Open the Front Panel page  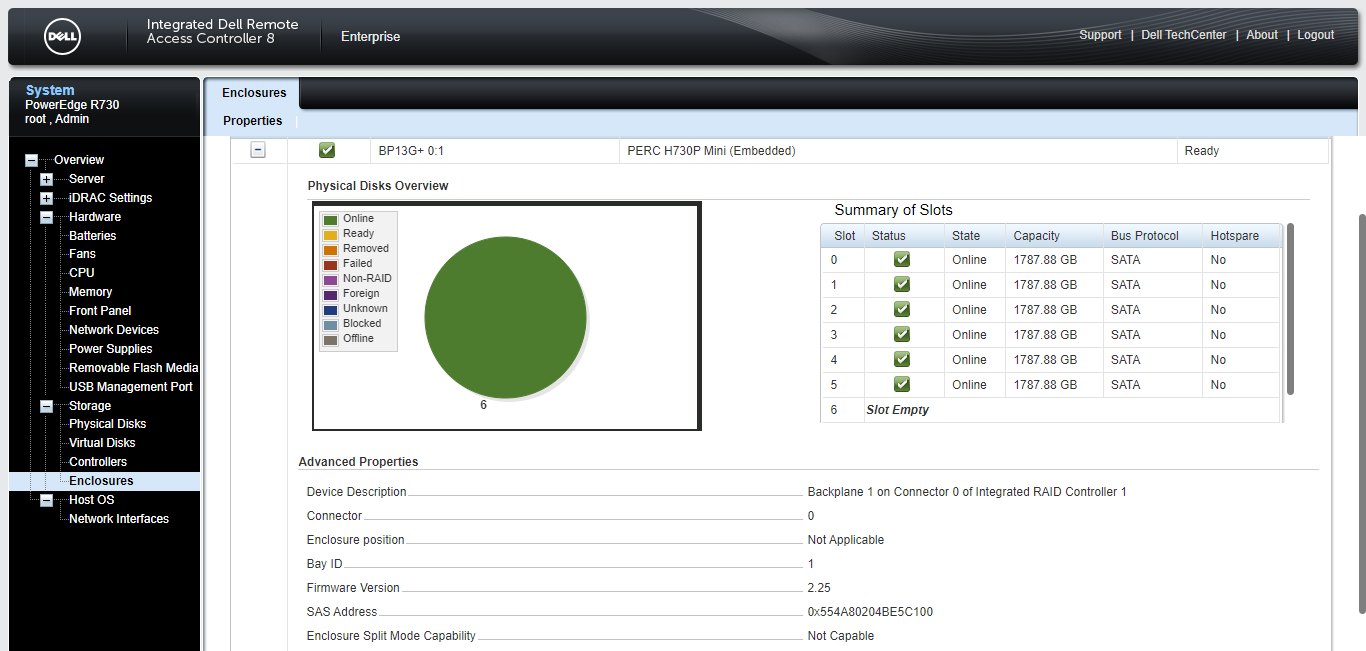[x=100, y=311]
